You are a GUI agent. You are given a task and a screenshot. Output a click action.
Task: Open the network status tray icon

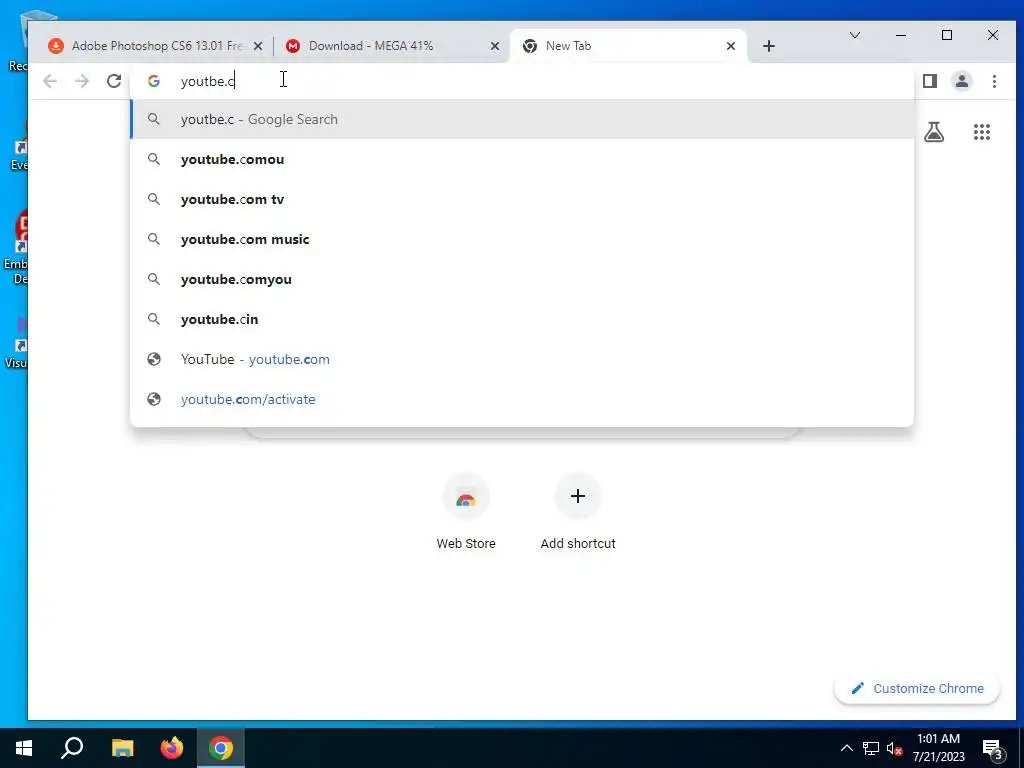(x=871, y=748)
